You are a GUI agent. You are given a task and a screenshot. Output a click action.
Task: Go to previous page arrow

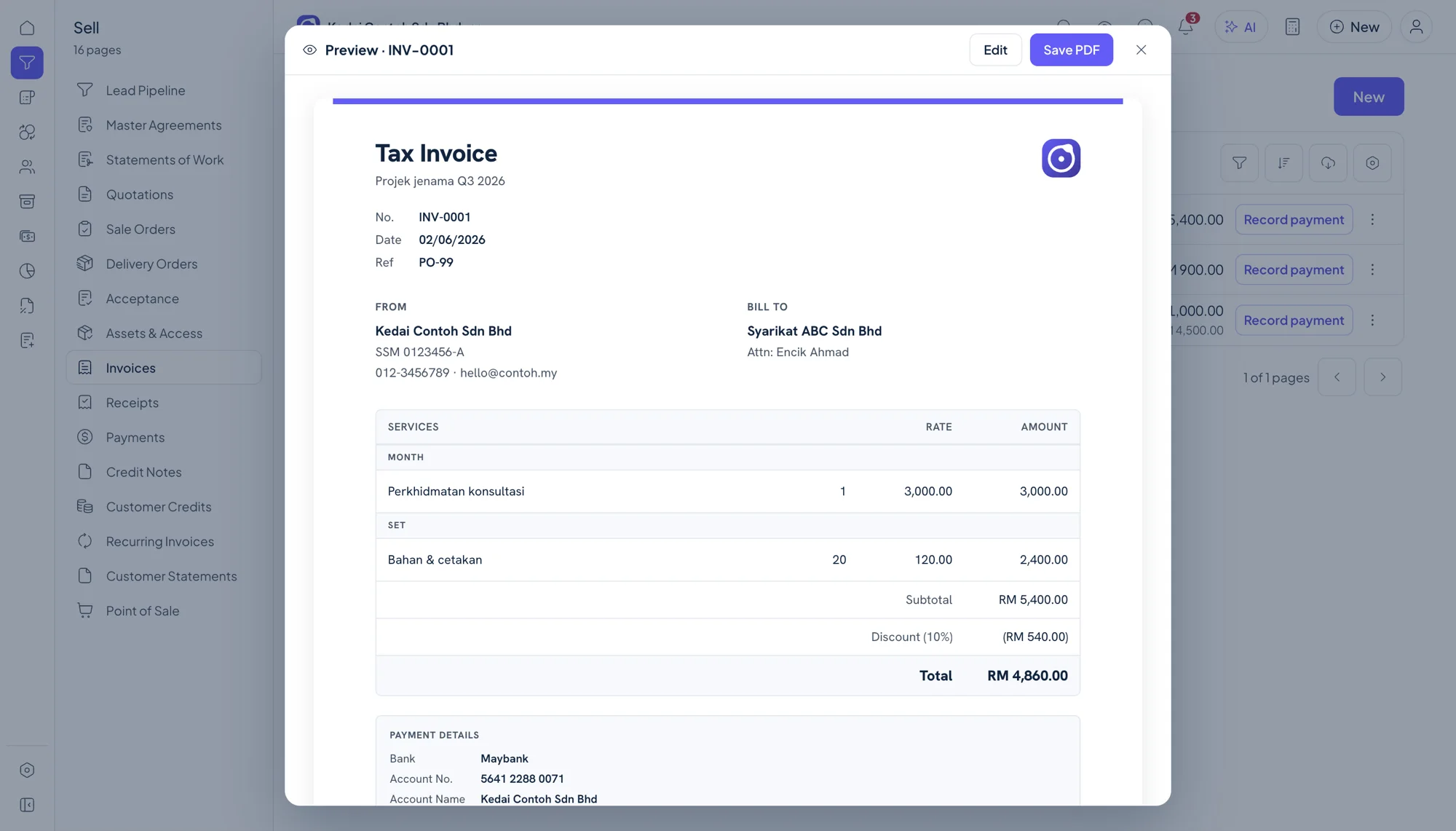[x=1337, y=377]
